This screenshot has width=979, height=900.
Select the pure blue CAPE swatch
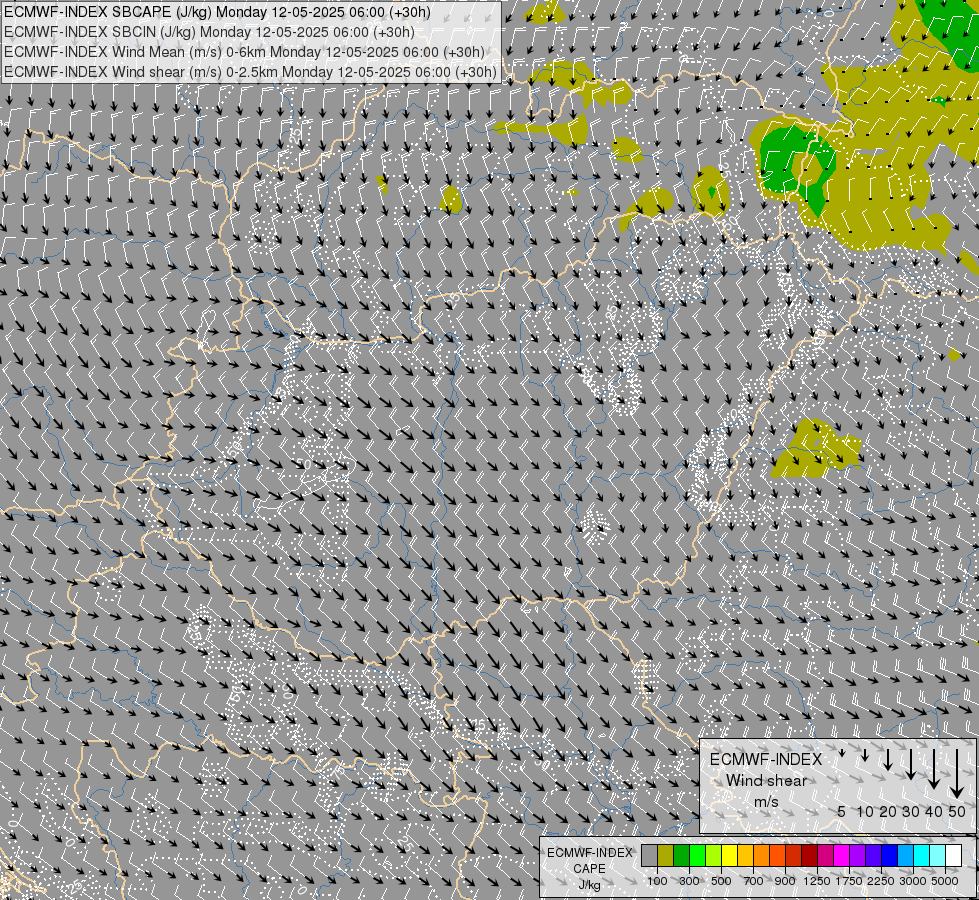pos(890,855)
